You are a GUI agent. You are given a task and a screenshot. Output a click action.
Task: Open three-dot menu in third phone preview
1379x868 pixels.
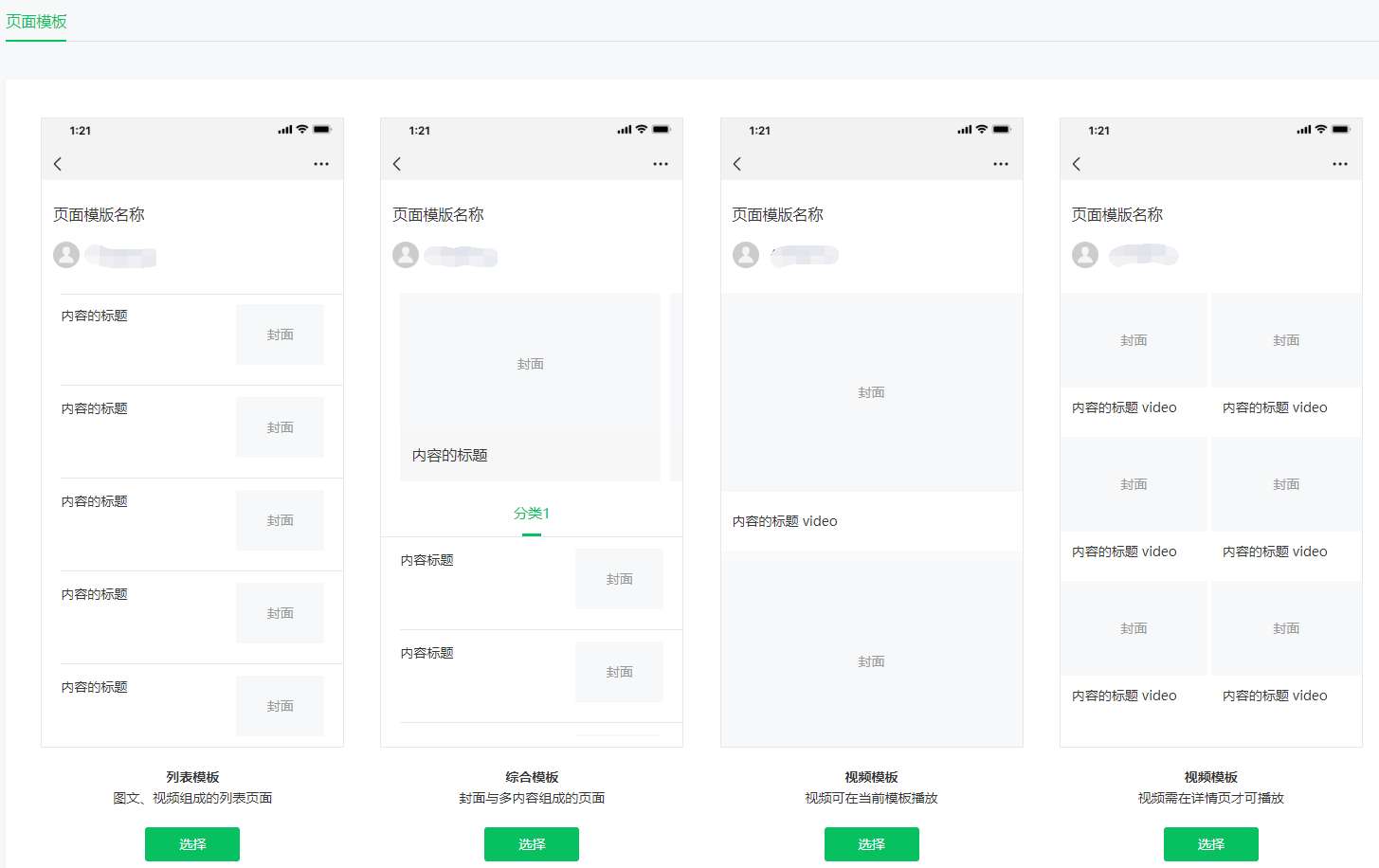coord(1001,164)
